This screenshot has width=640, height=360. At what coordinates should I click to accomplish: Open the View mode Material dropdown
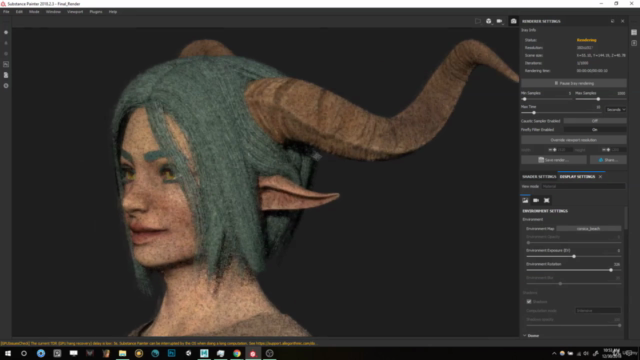(x=583, y=186)
